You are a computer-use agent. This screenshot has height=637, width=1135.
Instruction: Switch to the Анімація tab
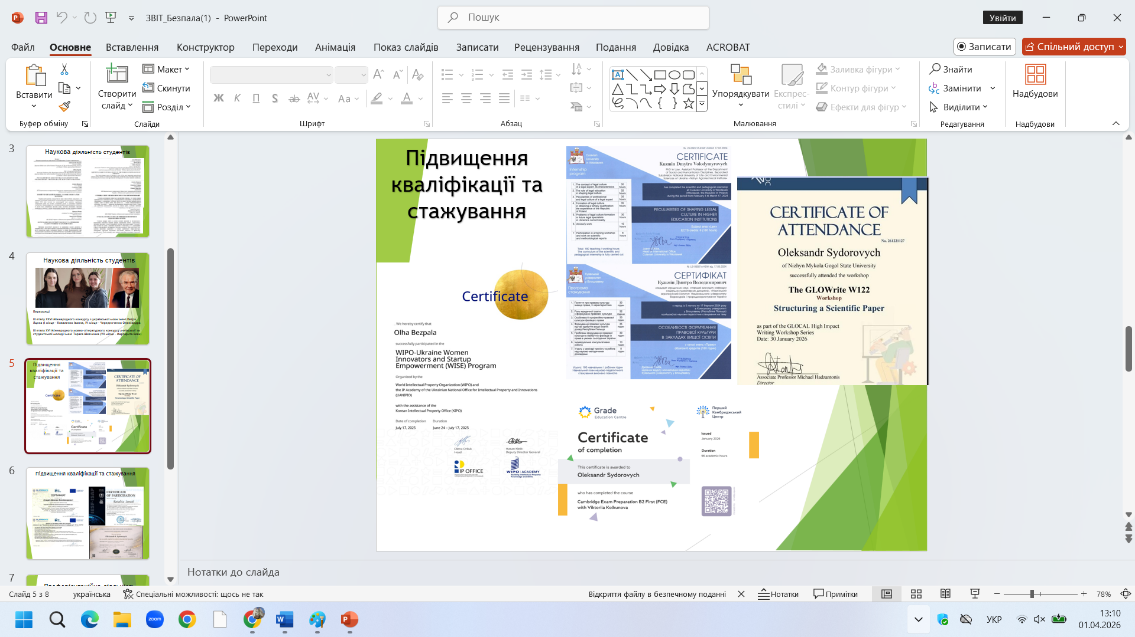pos(334,47)
